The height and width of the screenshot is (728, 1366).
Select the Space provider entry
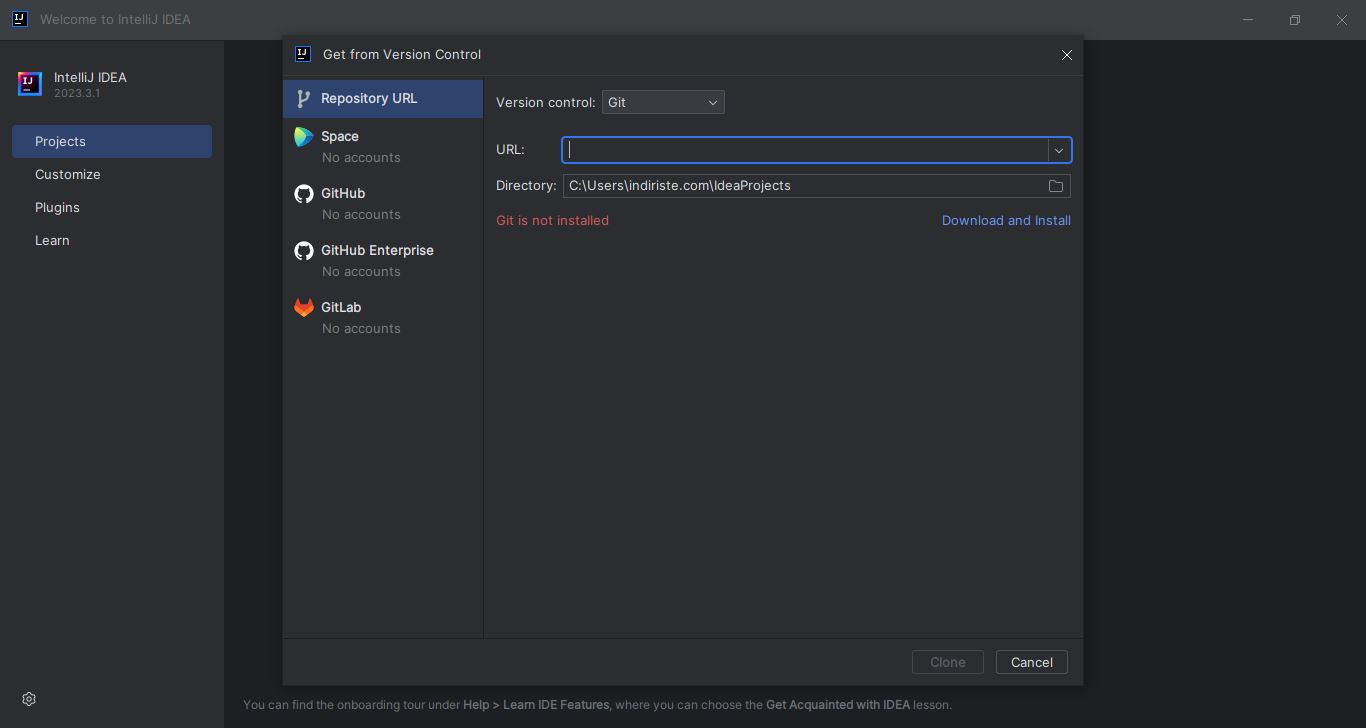pyautogui.click(x=383, y=146)
